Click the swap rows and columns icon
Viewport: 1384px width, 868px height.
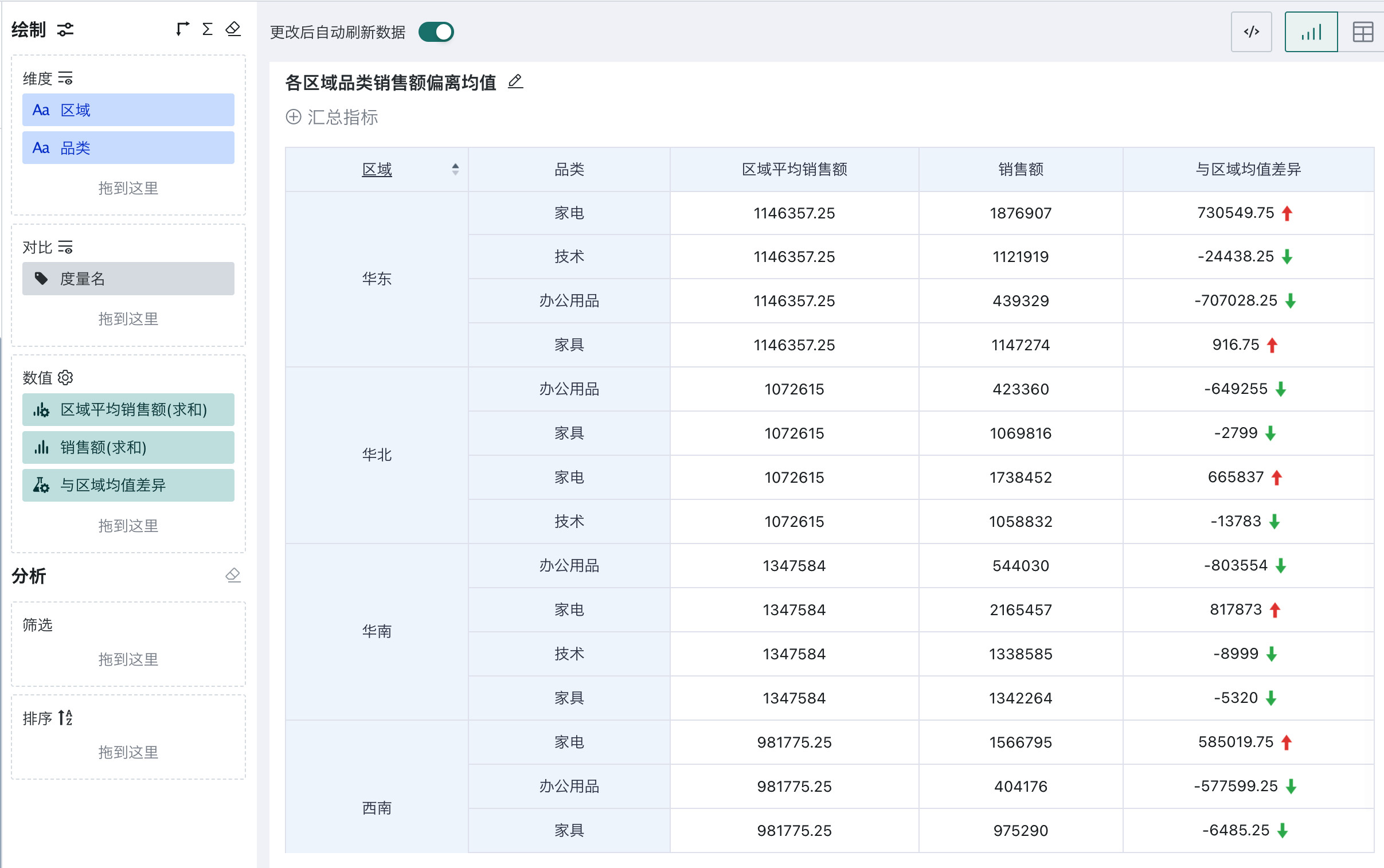182,29
